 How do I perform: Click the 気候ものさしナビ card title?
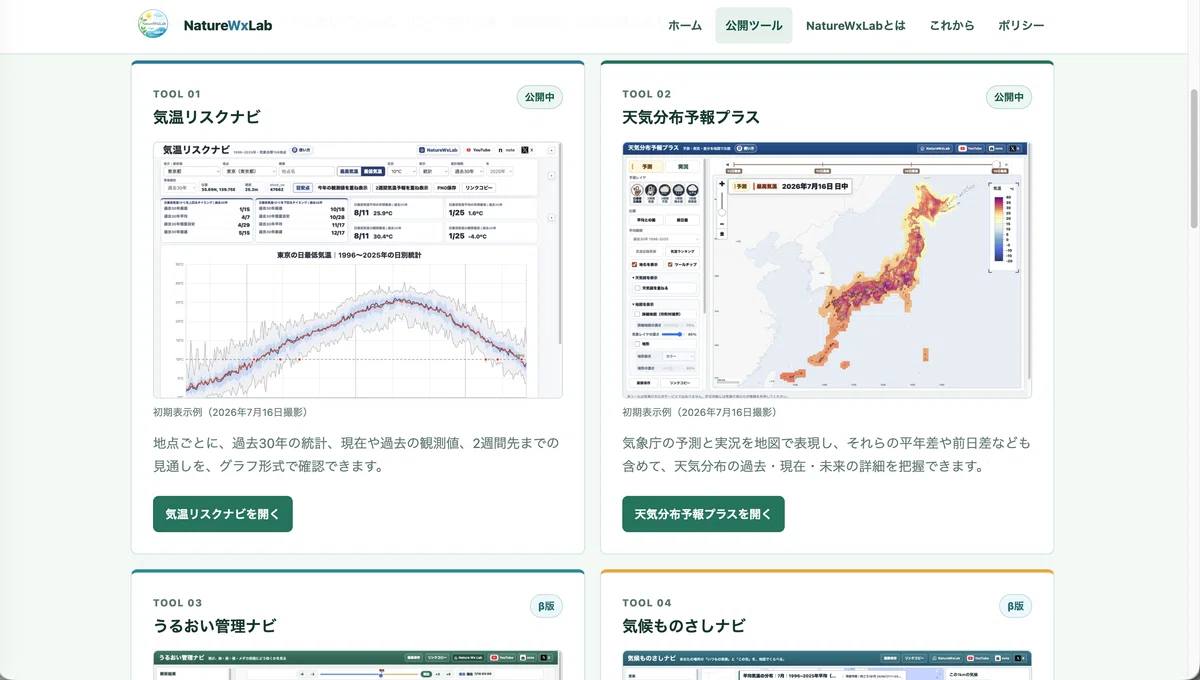pos(684,626)
